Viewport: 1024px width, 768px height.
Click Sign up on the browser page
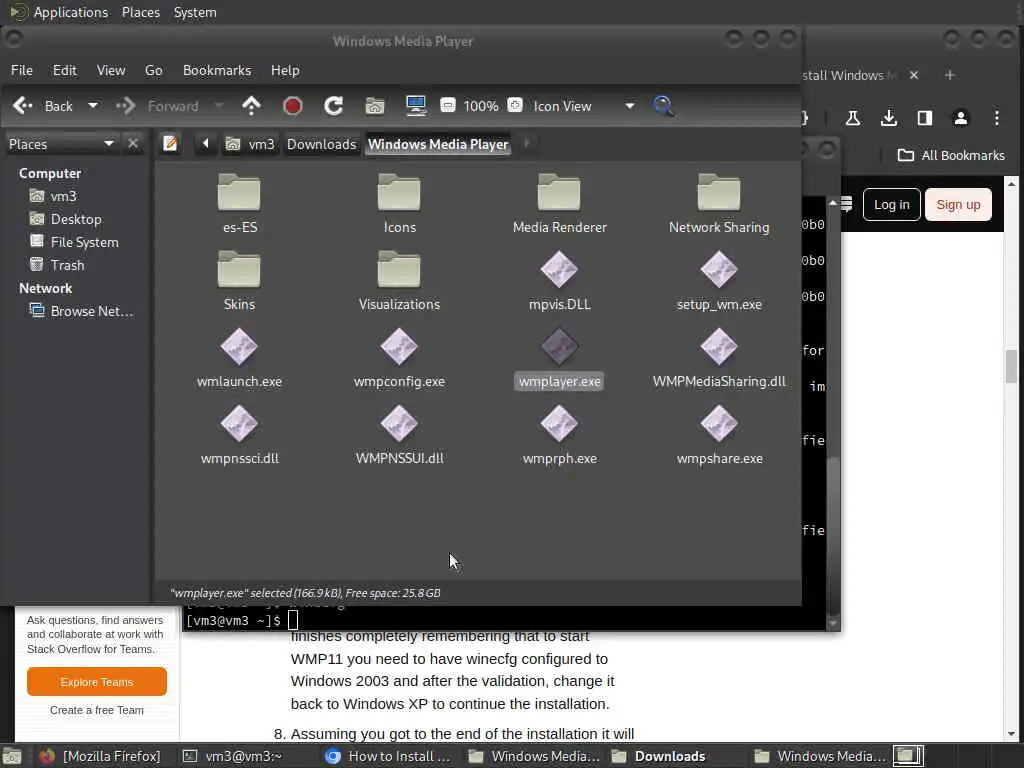958,204
